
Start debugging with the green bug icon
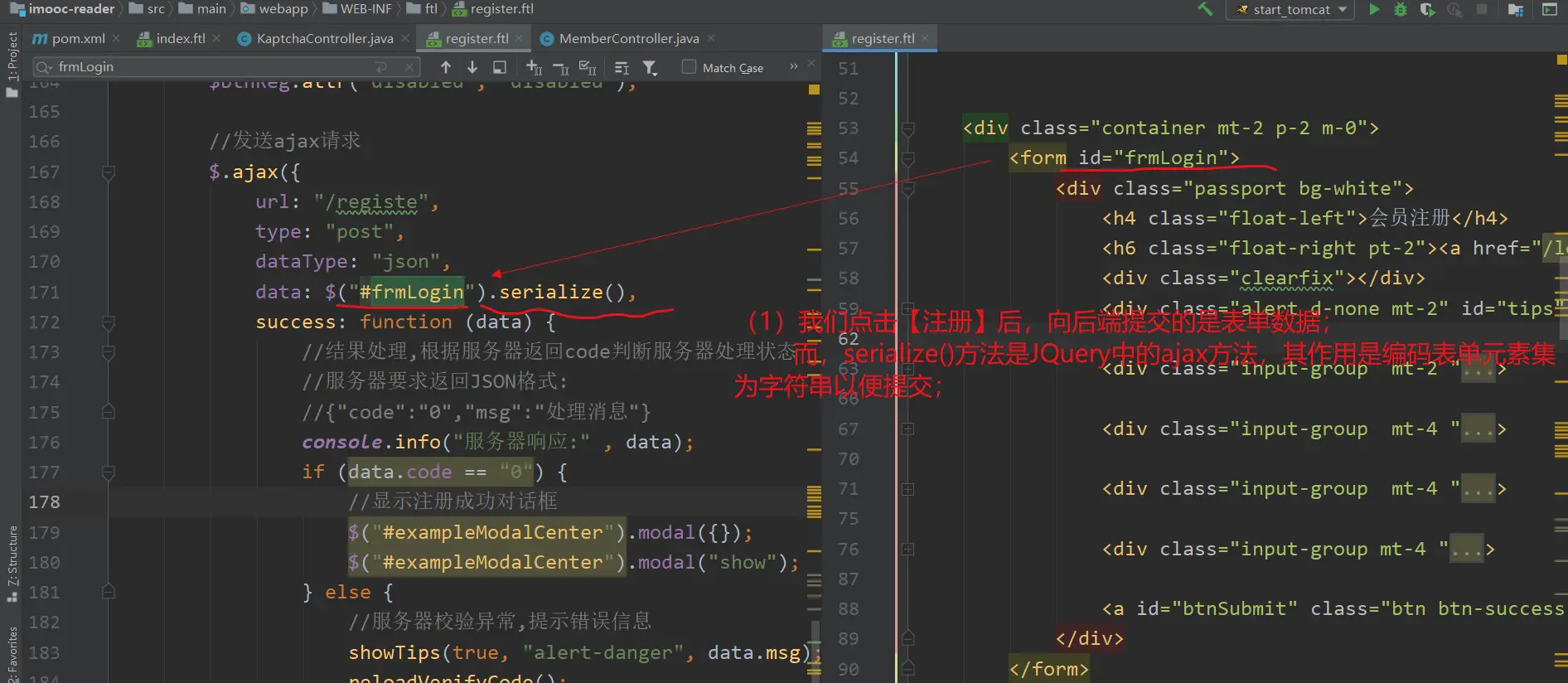point(1401,9)
